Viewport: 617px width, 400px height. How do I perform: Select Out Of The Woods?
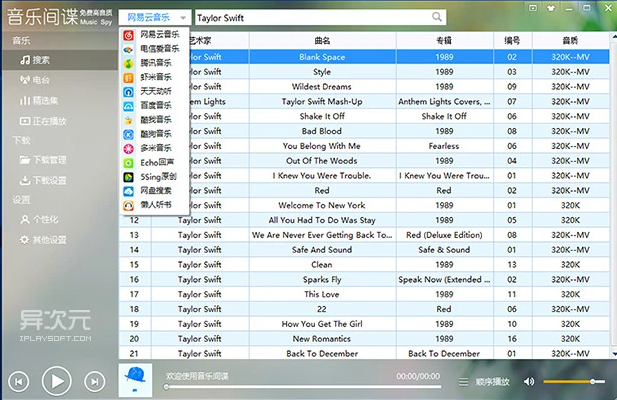[x=322, y=161]
